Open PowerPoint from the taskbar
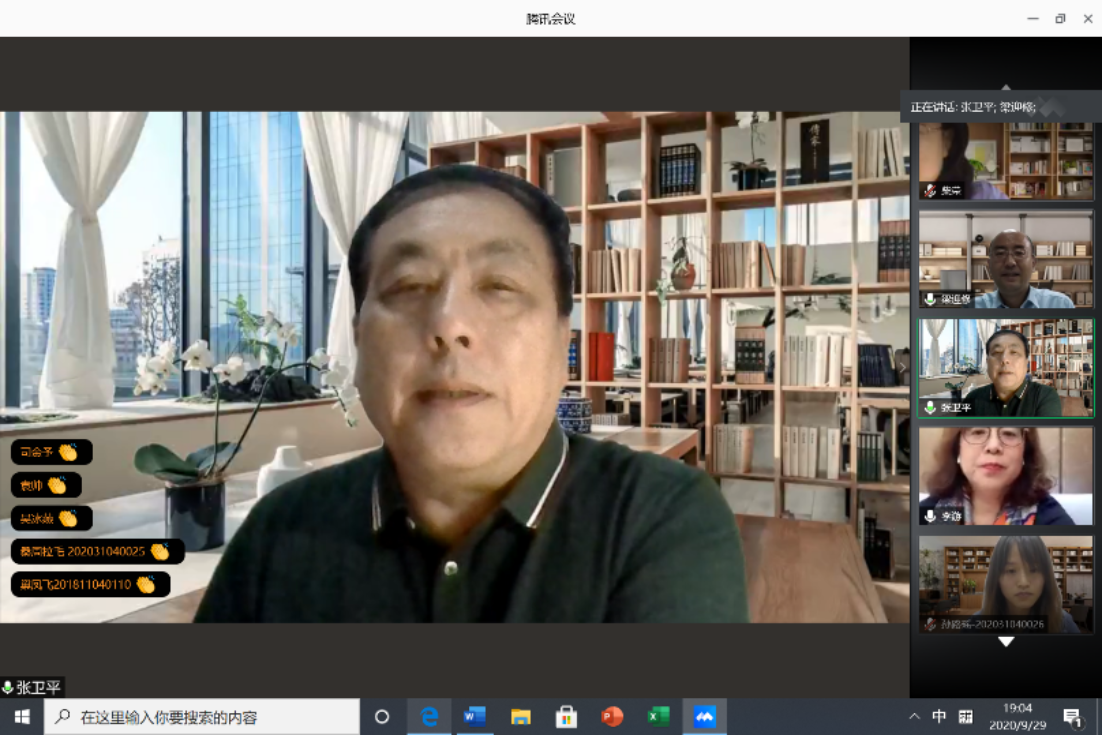 (611, 716)
